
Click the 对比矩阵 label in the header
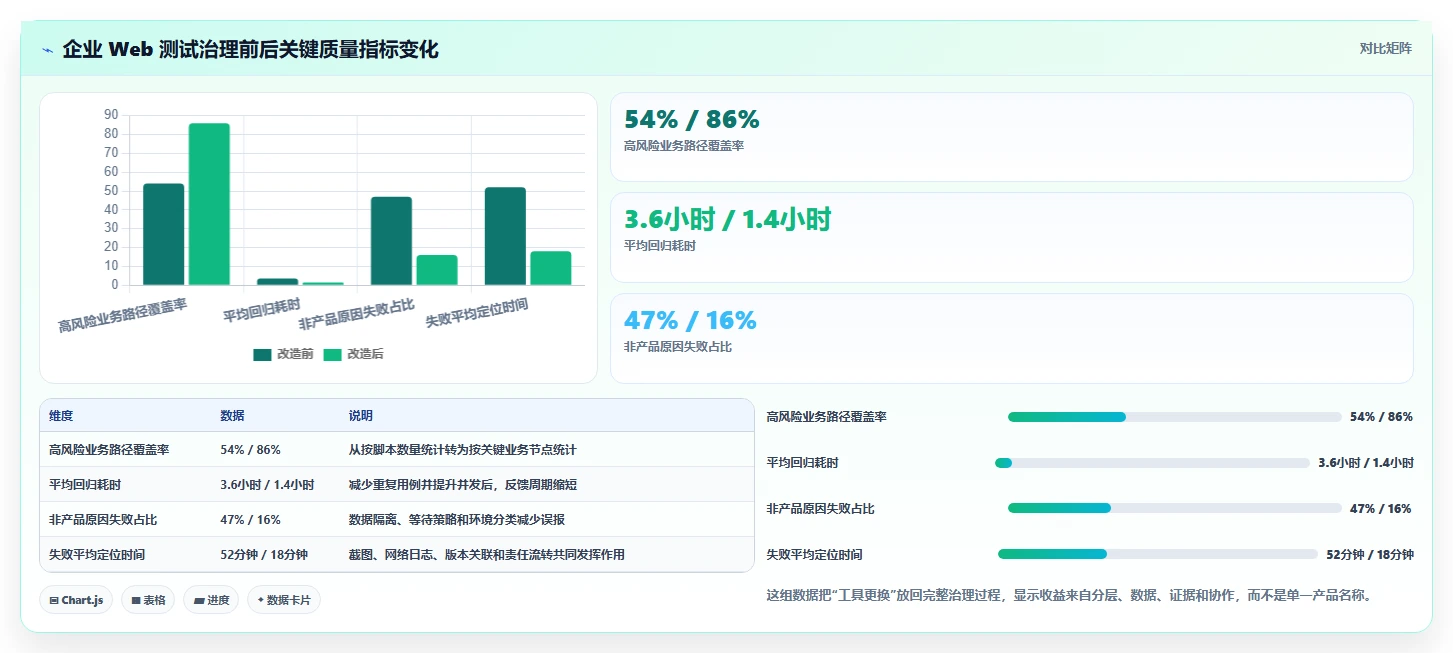(1385, 48)
